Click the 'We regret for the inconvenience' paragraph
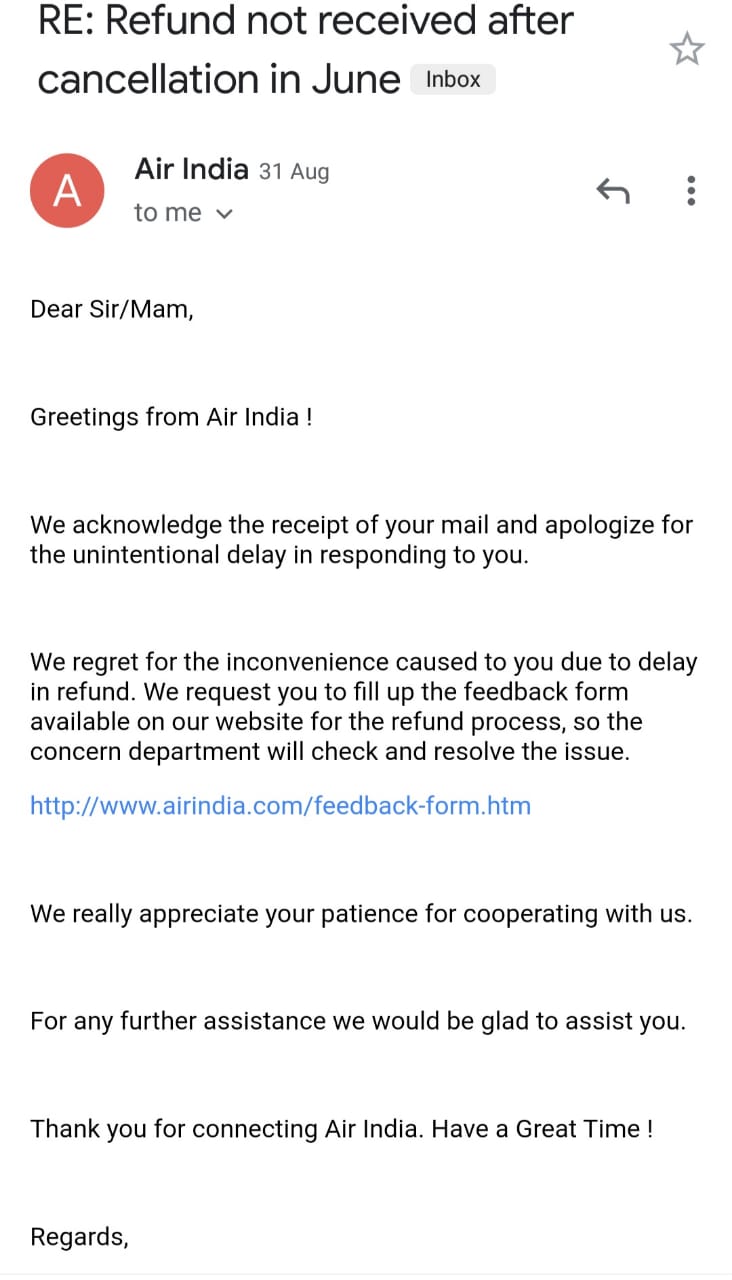Screen dimensions: 732x1280 coord(363,706)
